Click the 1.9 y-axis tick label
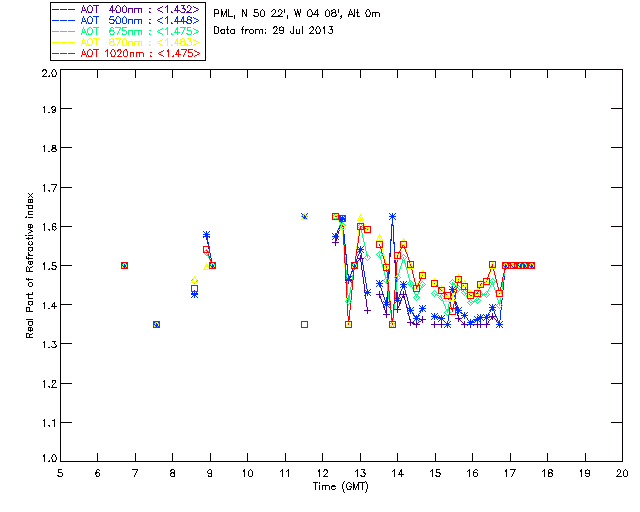 click(x=49, y=109)
